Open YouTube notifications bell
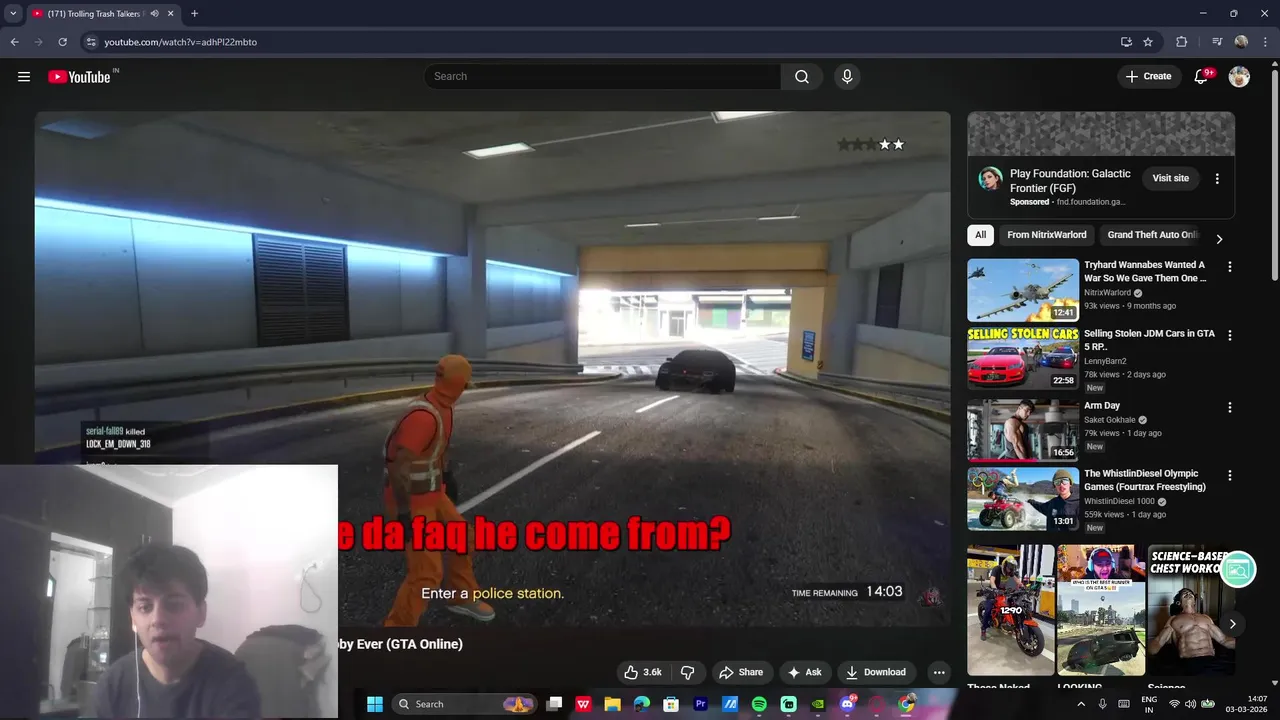This screenshot has height=720, width=1280. (1202, 77)
